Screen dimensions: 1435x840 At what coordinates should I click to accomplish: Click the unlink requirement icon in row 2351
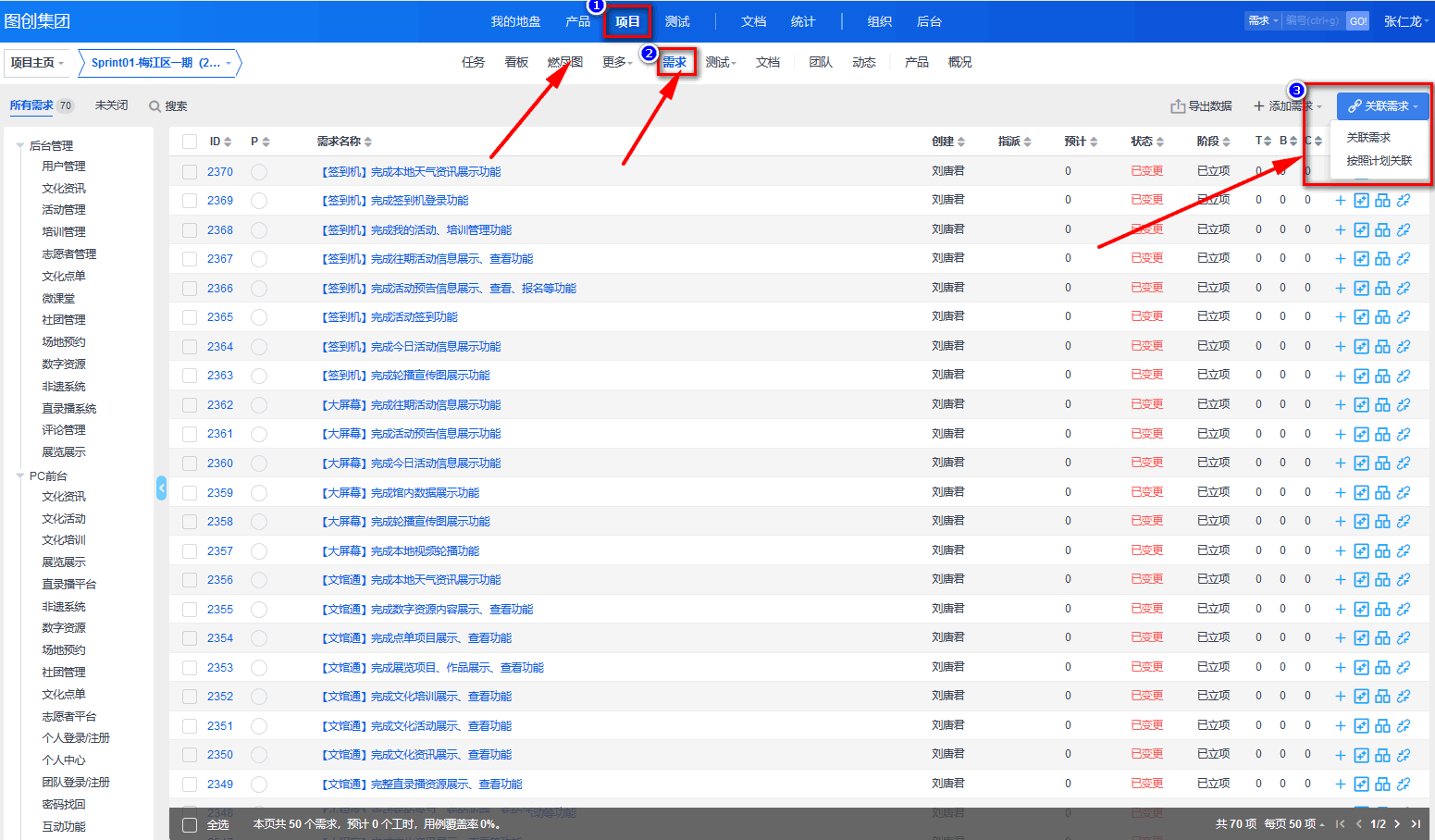point(1404,726)
